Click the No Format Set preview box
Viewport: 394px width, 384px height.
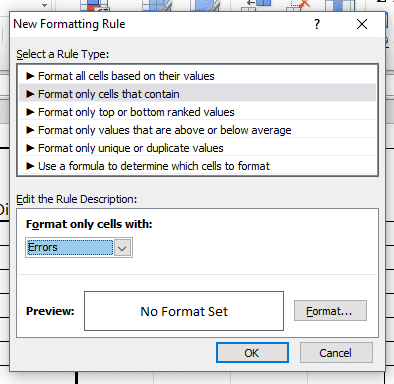pos(184,311)
